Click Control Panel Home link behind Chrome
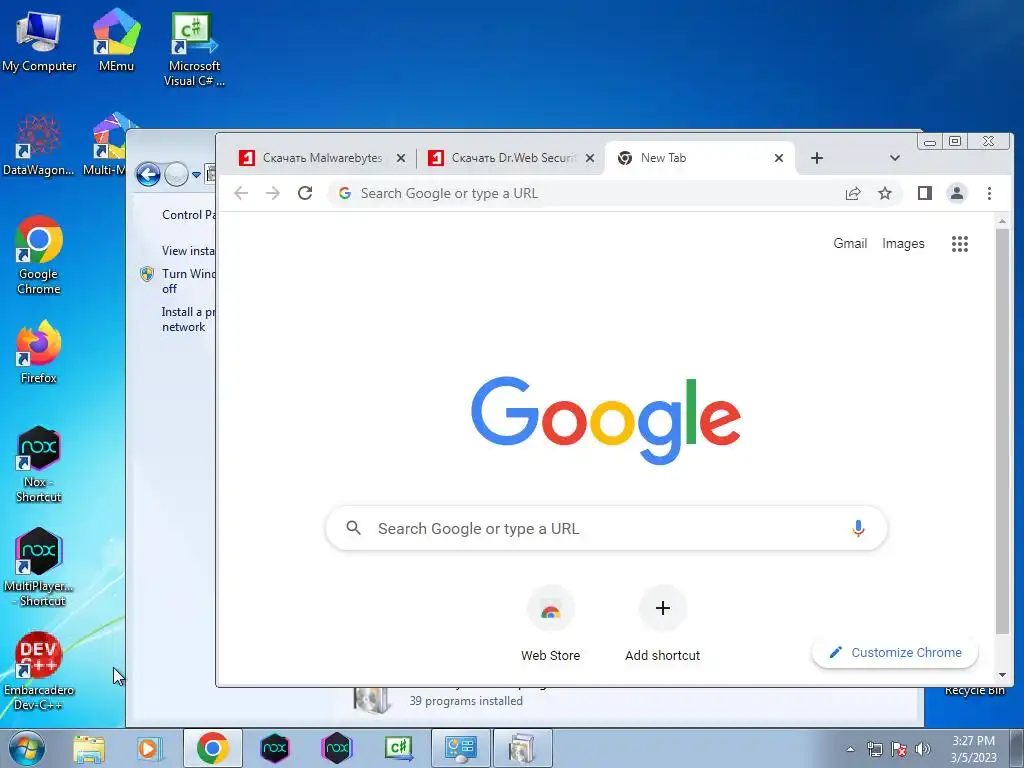The height and width of the screenshot is (768, 1024). 189,215
